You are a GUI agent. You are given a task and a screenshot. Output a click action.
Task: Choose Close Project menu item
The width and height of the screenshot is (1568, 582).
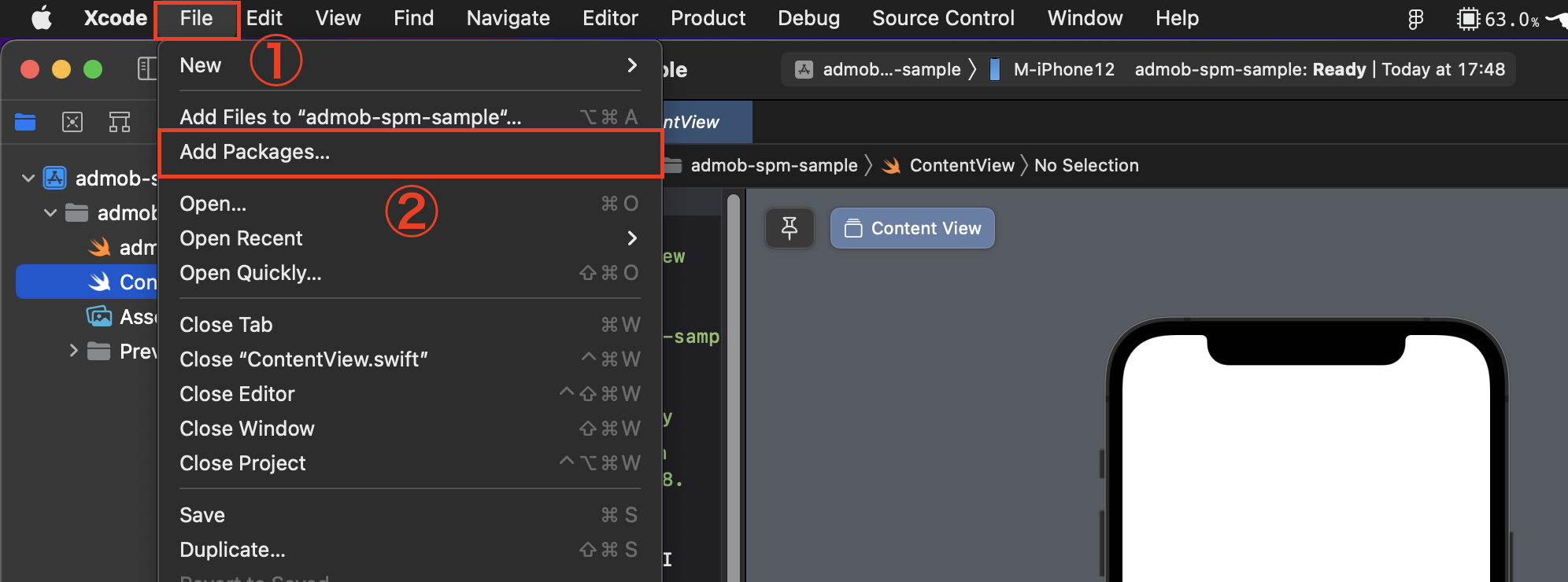(x=410, y=463)
